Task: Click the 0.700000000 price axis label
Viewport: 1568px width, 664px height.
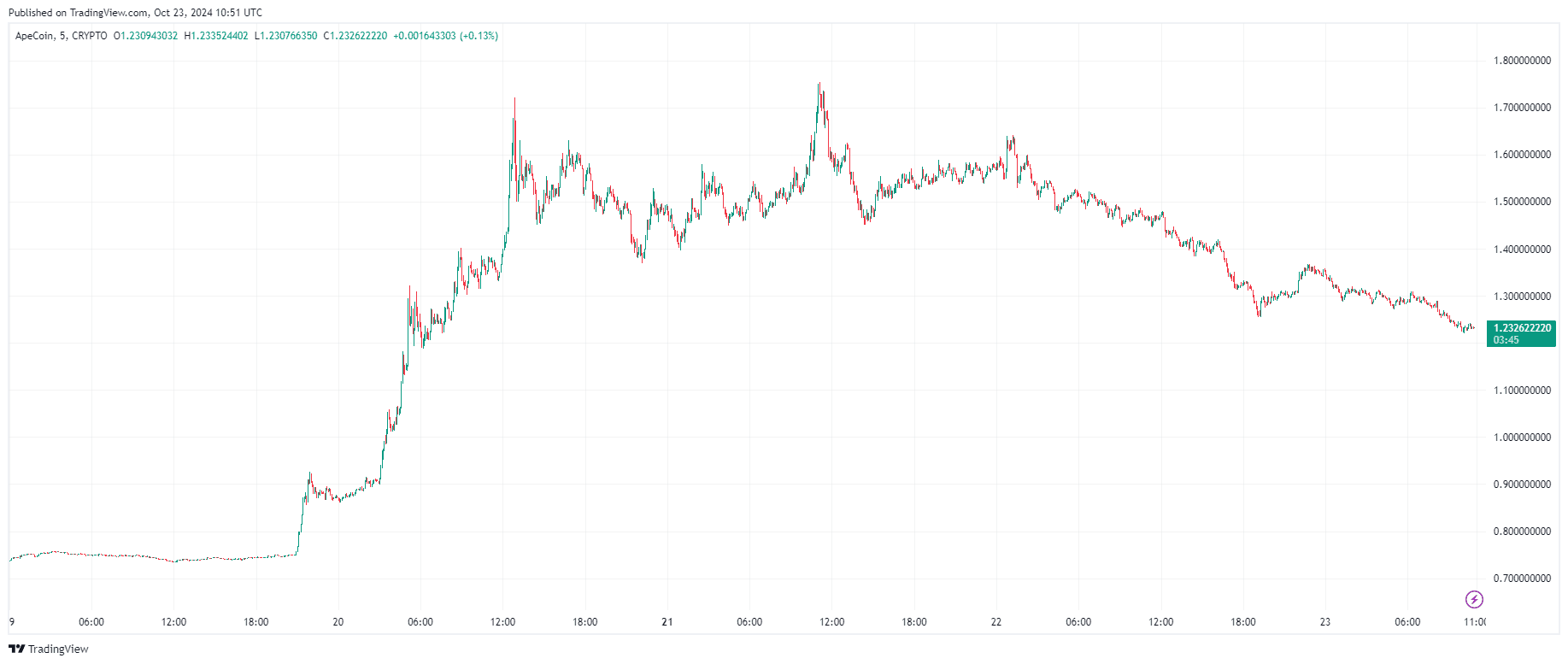Action: [x=1522, y=579]
